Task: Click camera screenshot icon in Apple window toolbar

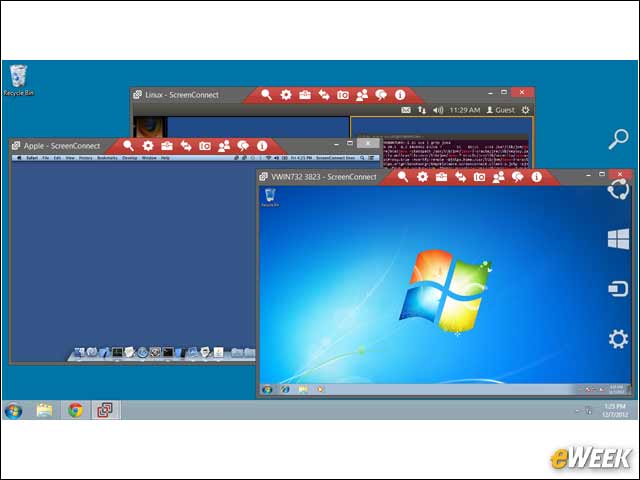Action: coord(205,146)
